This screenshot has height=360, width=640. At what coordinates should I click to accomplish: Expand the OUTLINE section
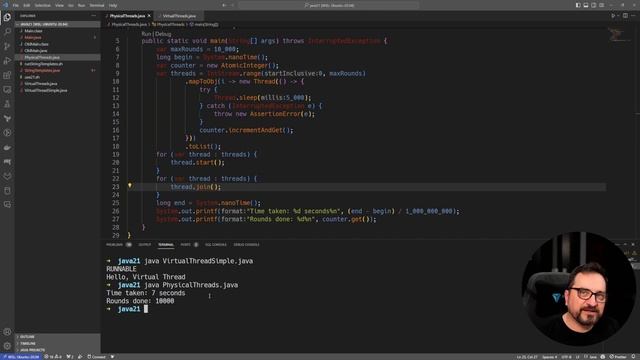(x=58, y=337)
